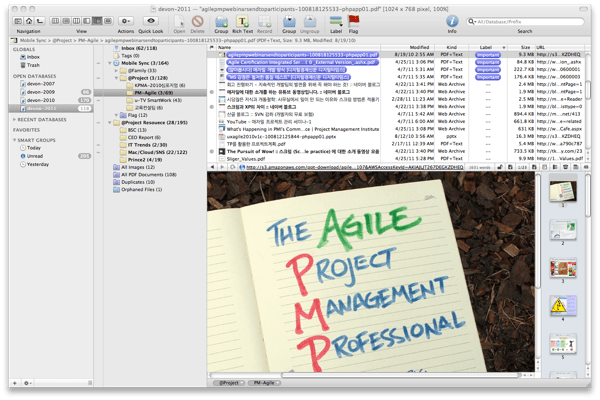Open the devon-2010 database
This screenshot has width=600, height=400.
42,100
